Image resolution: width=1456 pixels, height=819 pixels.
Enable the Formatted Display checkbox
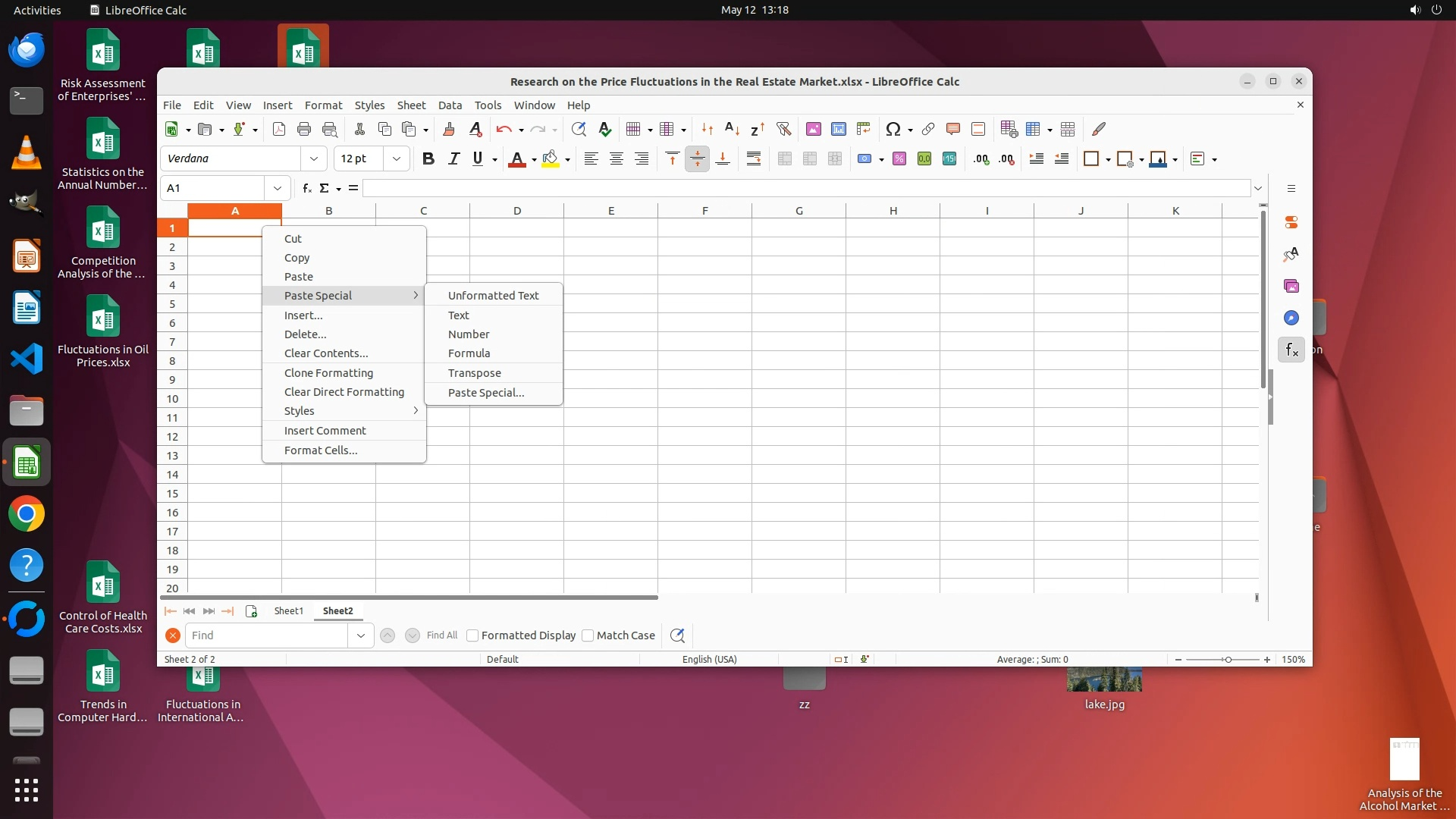pyautogui.click(x=472, y=635)
